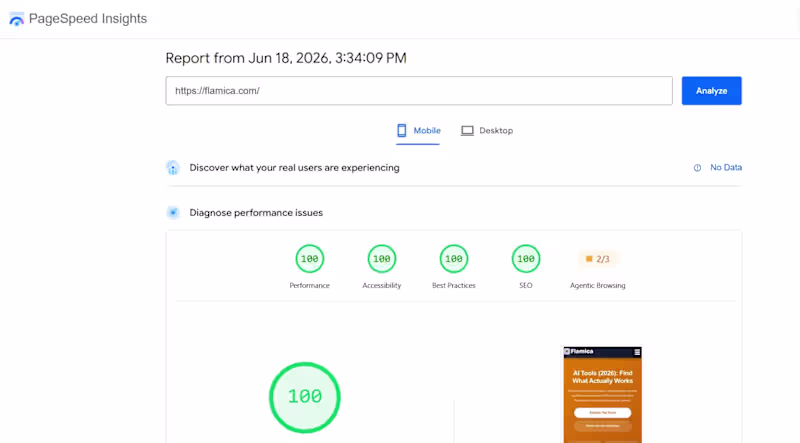Open Agentic Browsing 2/3 badge

pyautogui.click(x=597, y=259)
